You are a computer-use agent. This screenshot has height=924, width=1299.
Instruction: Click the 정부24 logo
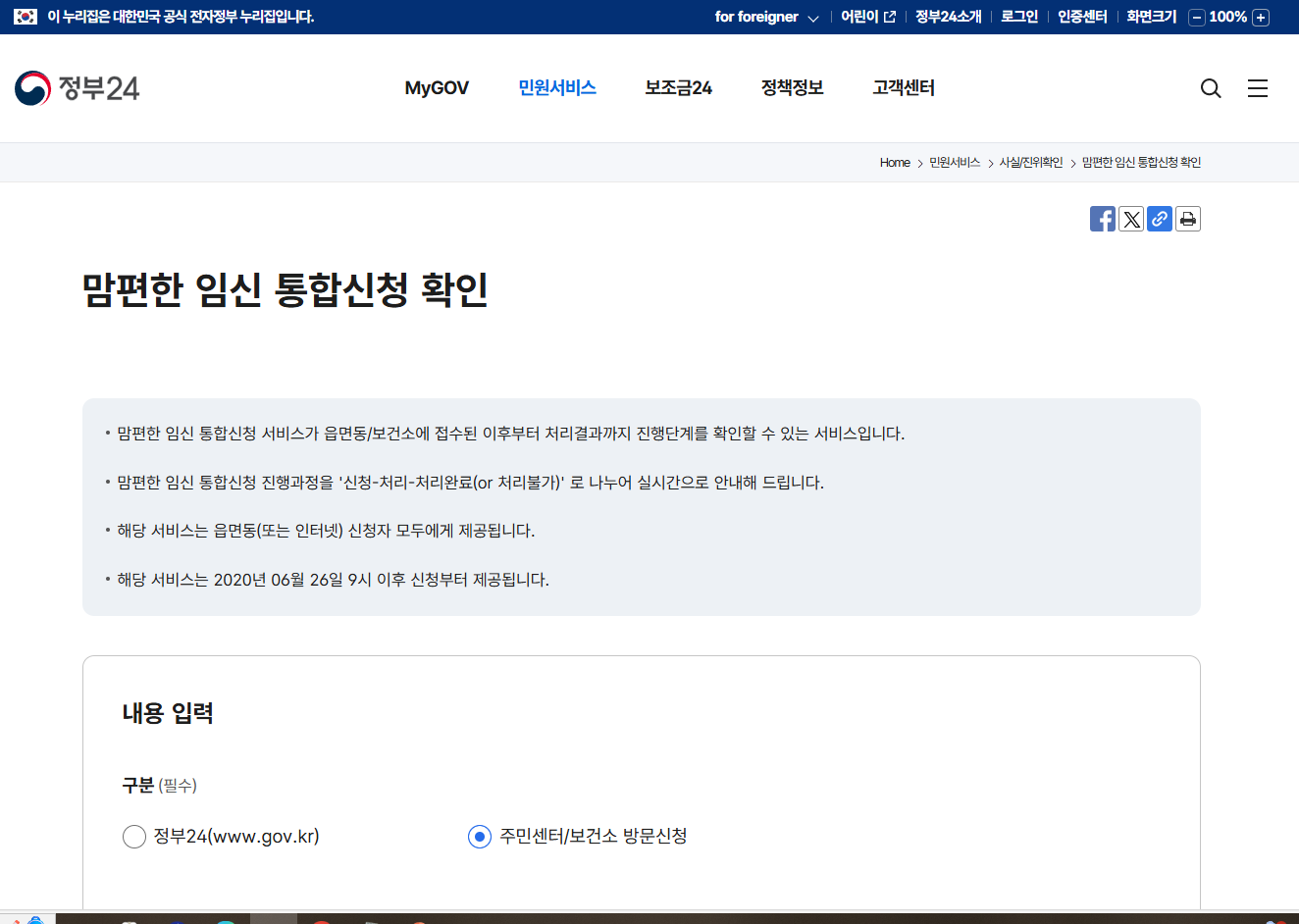click(x=77, y=88)
